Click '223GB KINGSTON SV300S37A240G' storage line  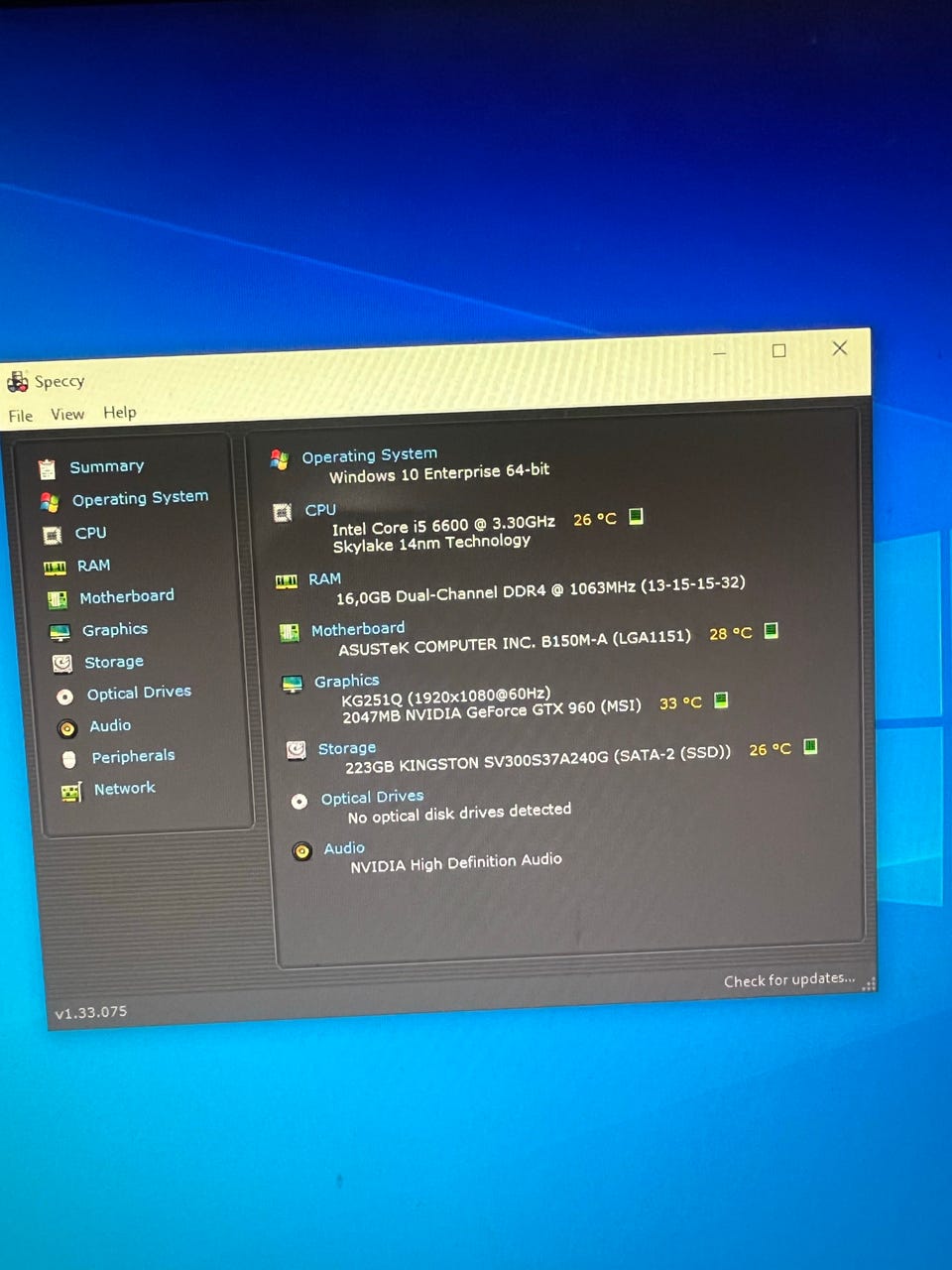click(x=537, y=760)
